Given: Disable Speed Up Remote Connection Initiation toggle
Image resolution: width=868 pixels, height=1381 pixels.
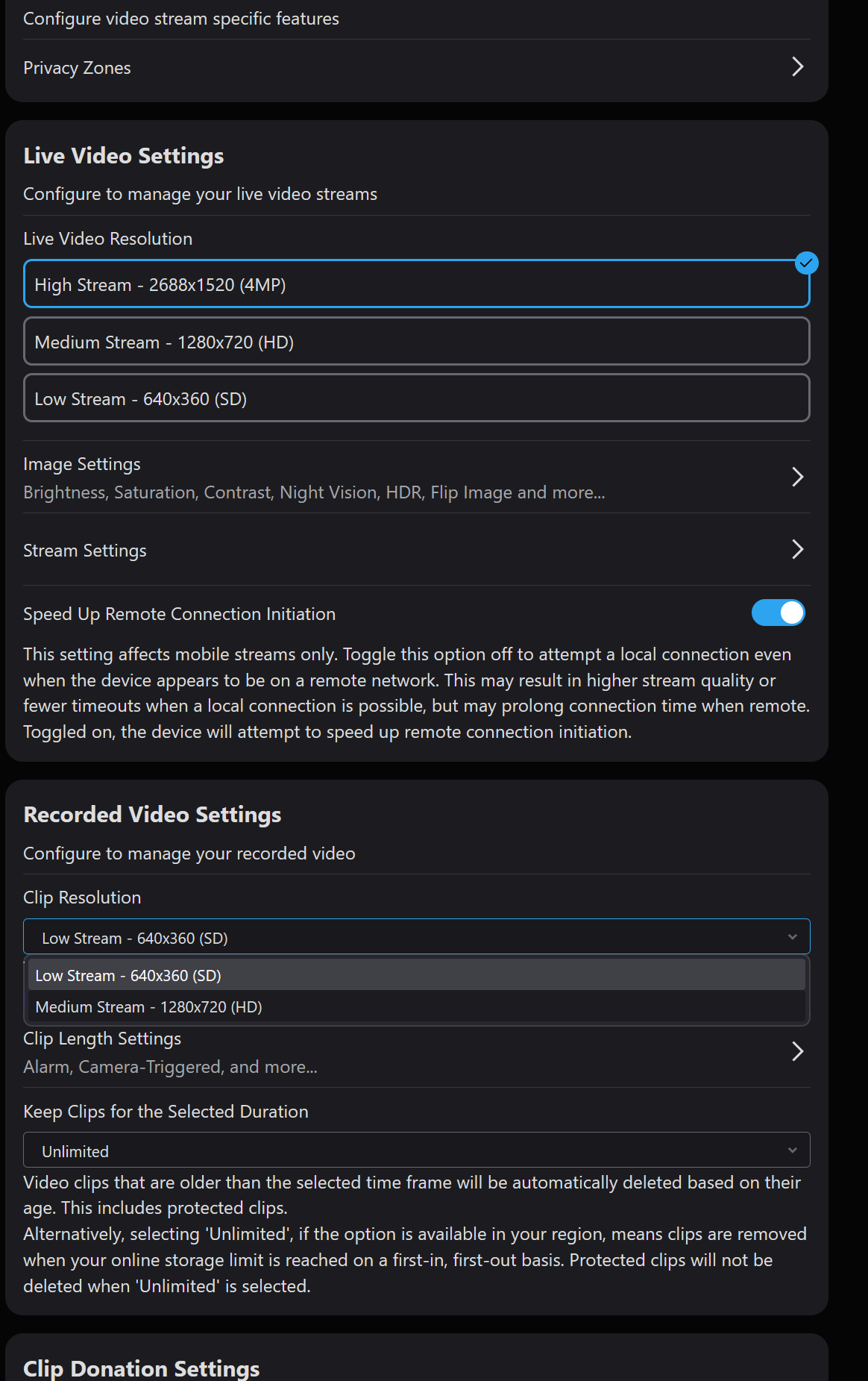Looking at the screenshot, I should (x=778, y=613).
